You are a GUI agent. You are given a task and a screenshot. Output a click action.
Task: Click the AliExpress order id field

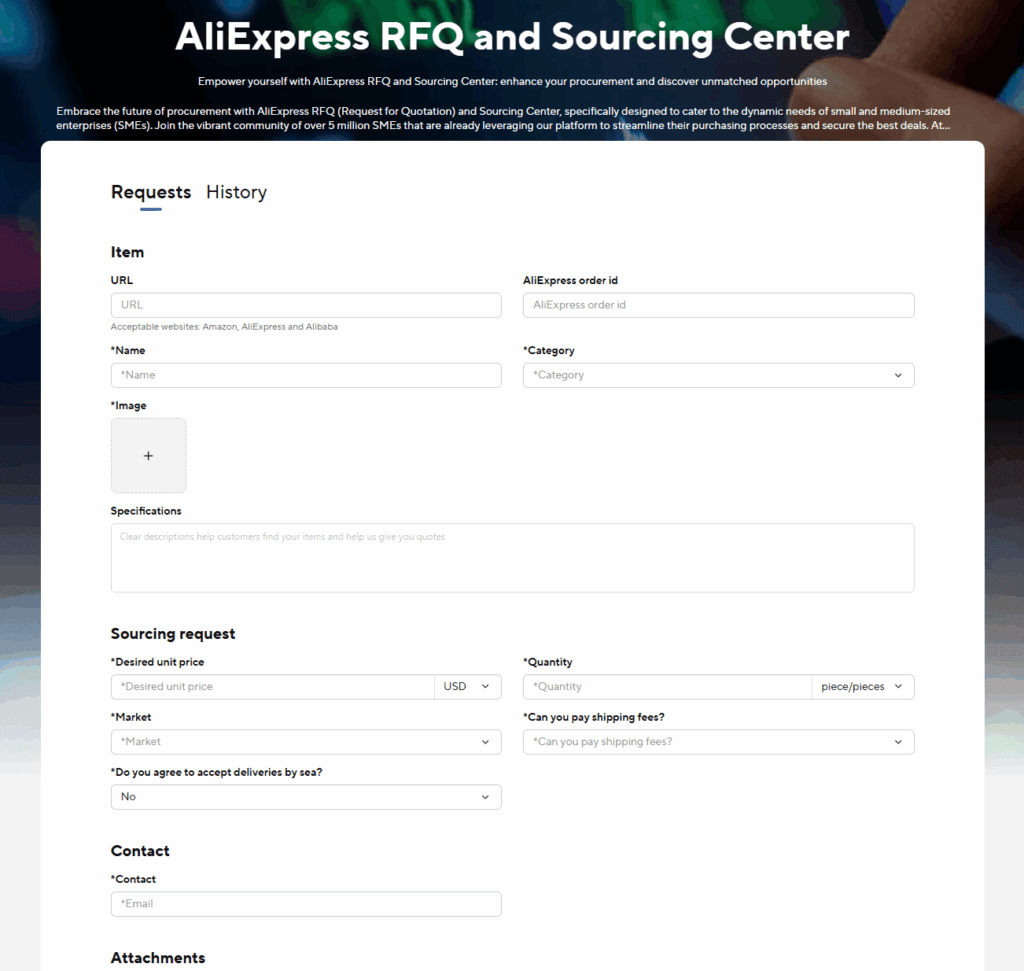tap(718, 305)
